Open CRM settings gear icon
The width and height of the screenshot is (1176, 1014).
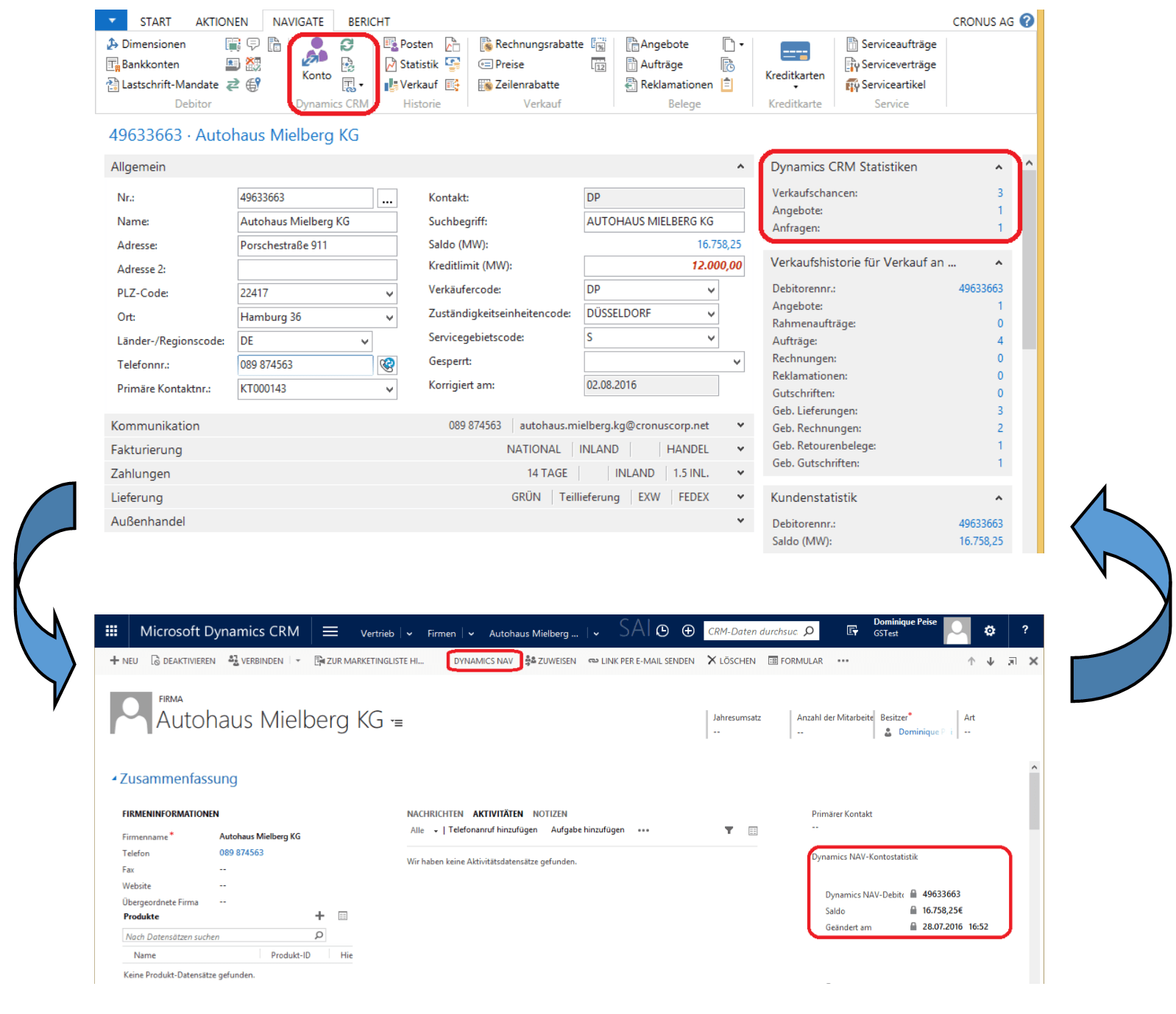[x=990, y=631]
